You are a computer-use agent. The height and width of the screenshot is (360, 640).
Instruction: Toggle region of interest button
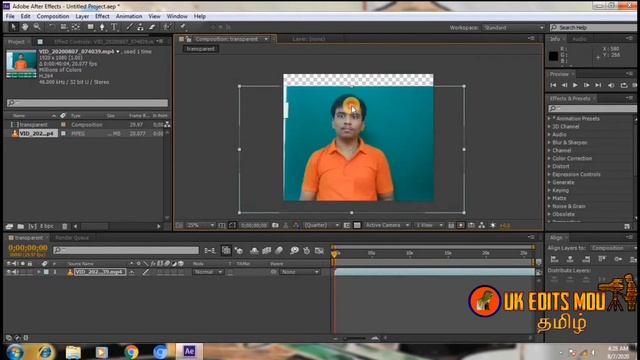(347, 225)
